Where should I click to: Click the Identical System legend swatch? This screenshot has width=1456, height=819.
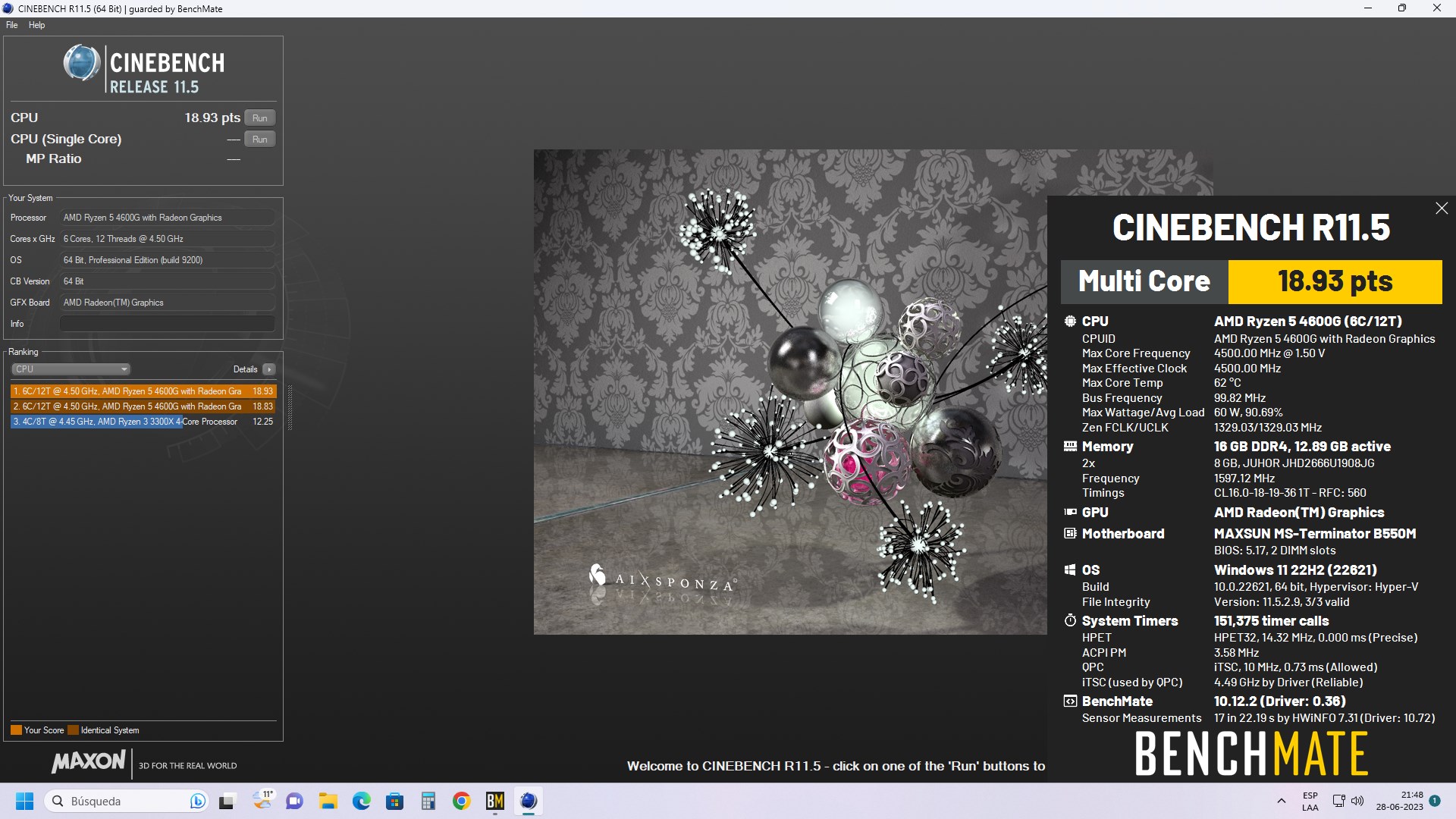73,730
